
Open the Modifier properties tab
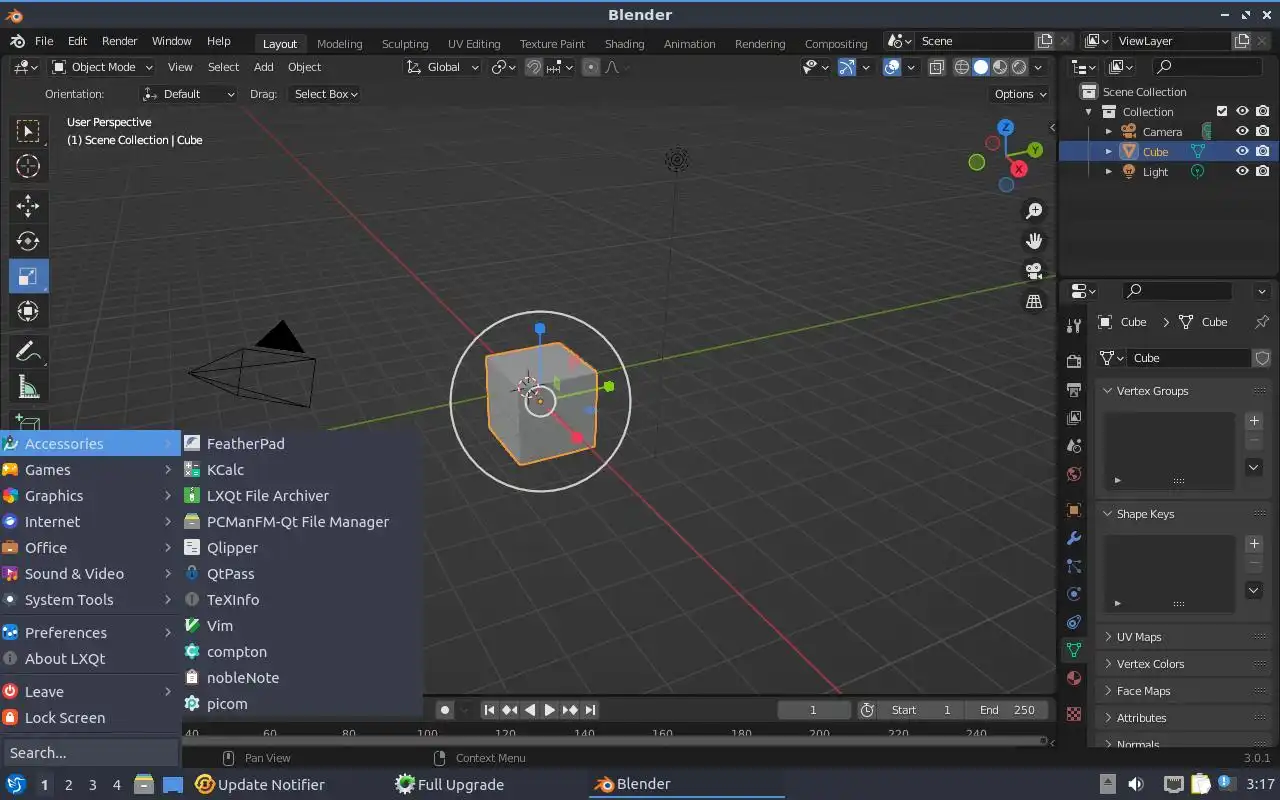point(1074,538)
